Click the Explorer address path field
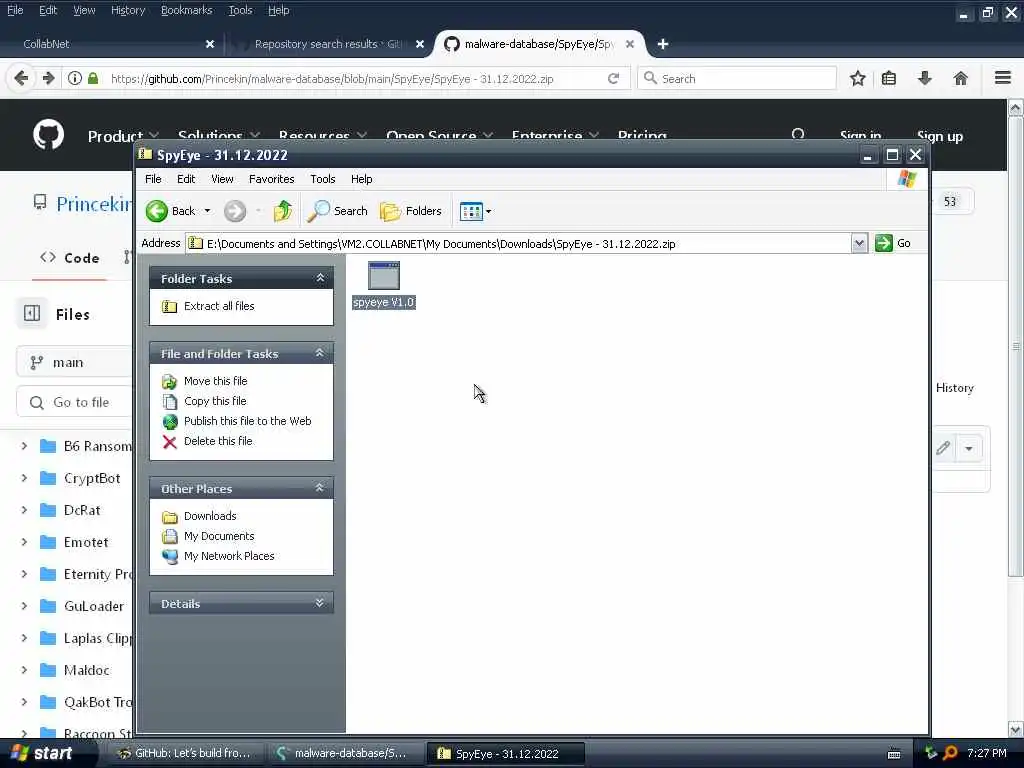Image resolution: width=1024 pixels, height=768 pixels. click(x=519, y=244)
